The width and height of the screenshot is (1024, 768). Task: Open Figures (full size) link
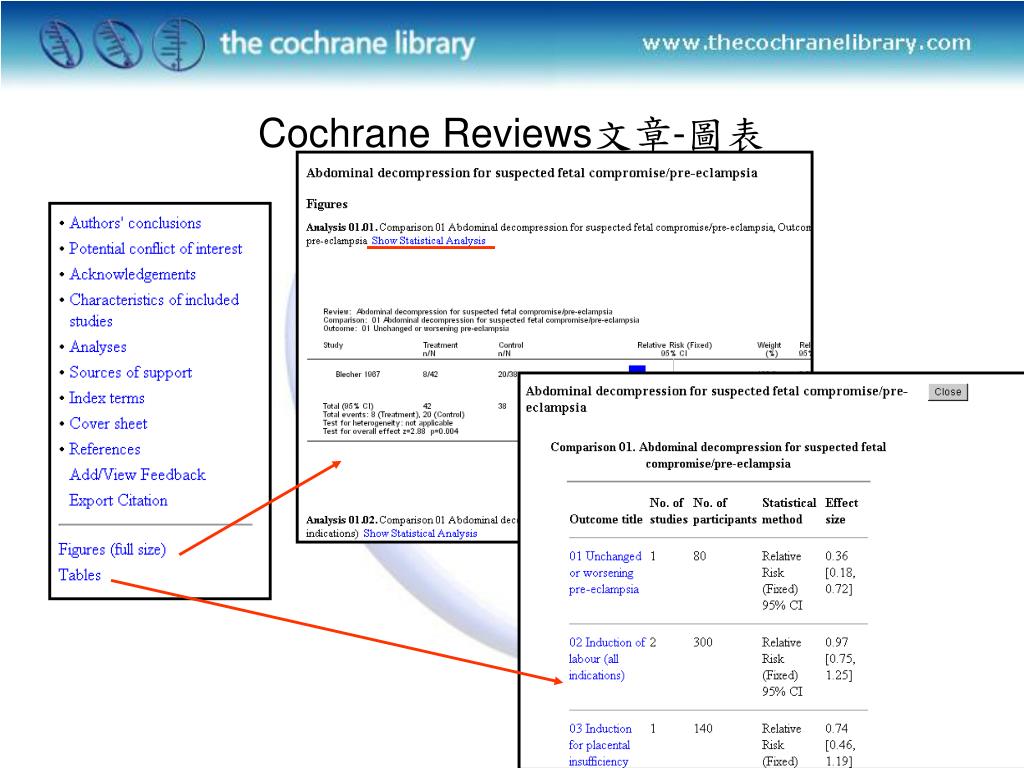(112, 549)
